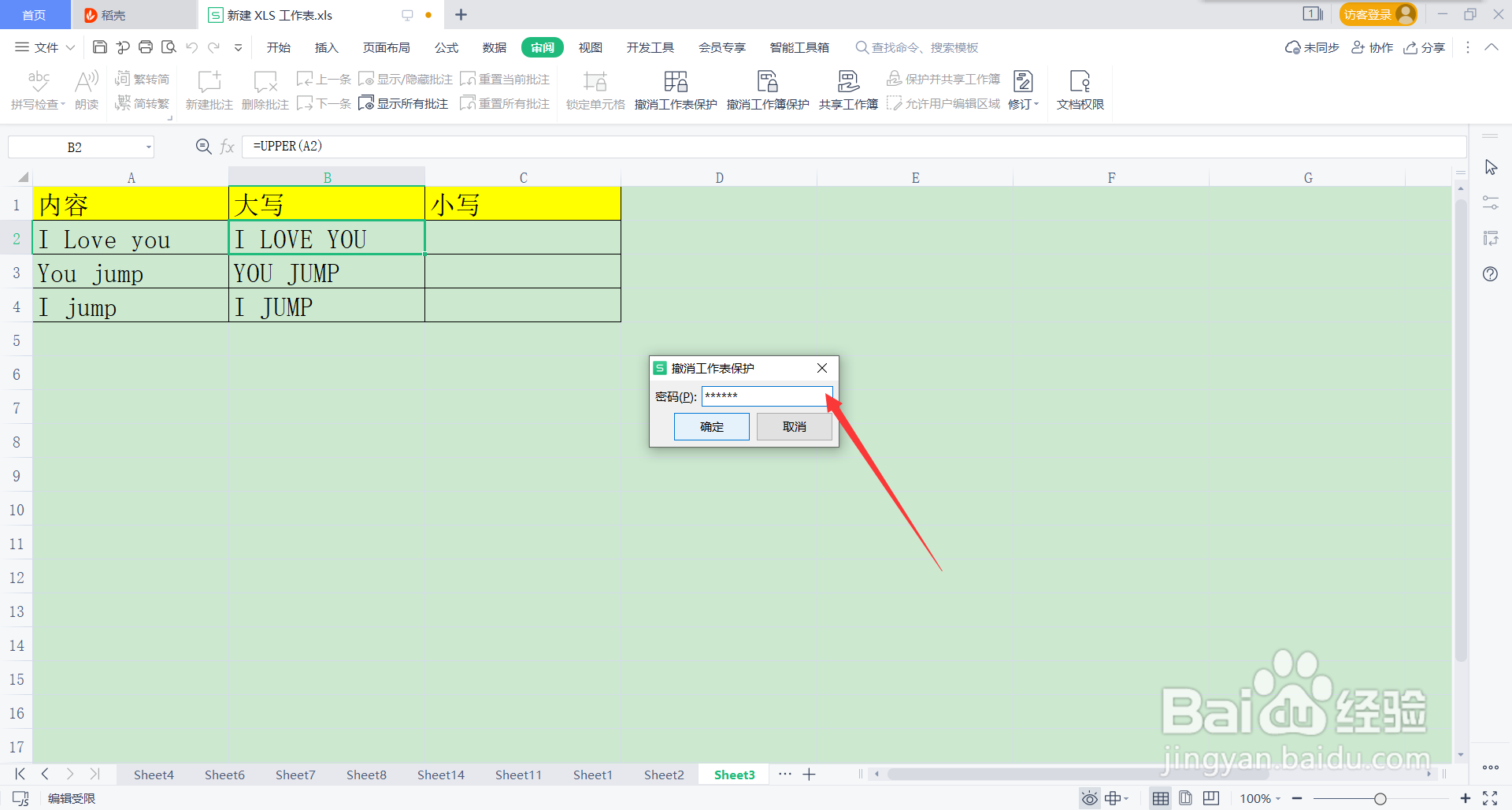Open the zoom percentage dropdown

coord(1260,797)
